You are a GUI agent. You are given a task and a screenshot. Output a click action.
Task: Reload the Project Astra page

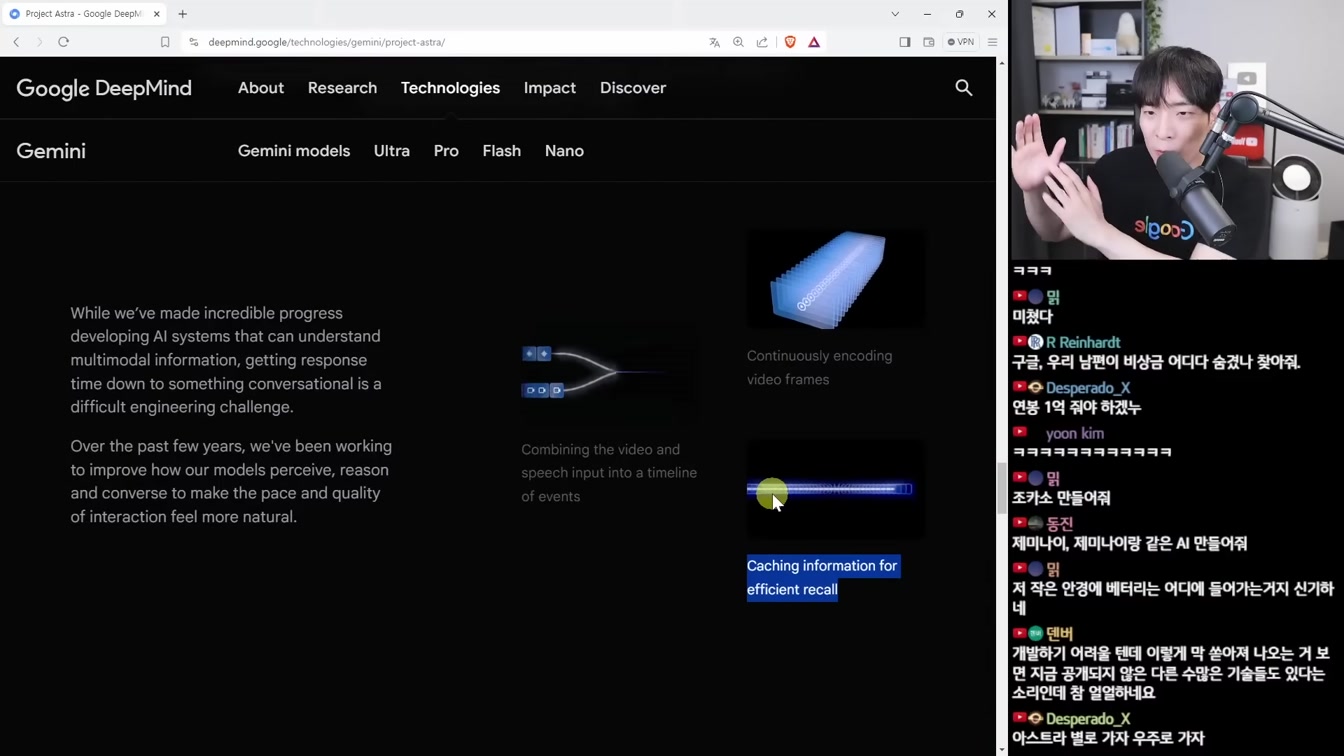click(x=63, y=42)
